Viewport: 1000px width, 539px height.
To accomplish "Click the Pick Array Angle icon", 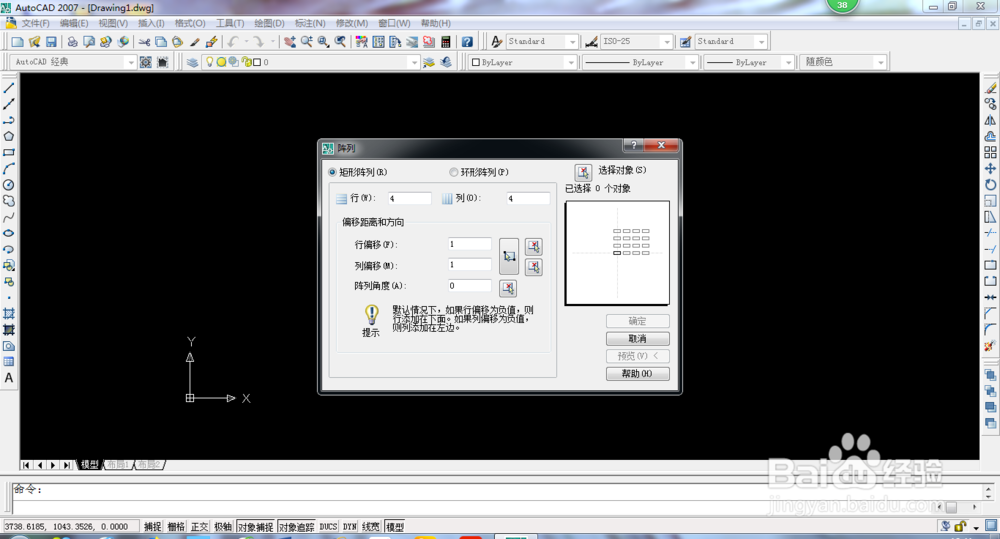I will coord(508,288).
